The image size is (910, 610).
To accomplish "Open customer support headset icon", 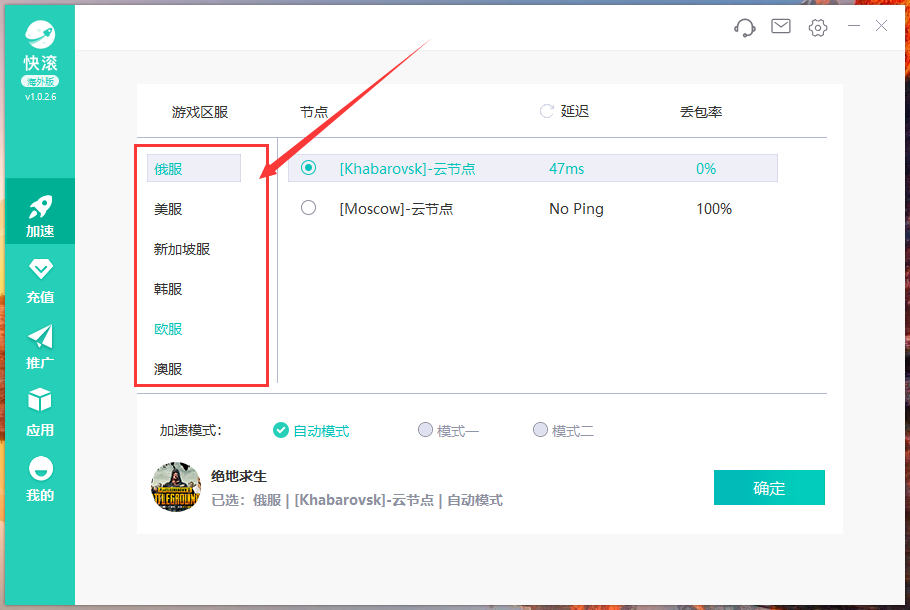I will pos(745,27).
